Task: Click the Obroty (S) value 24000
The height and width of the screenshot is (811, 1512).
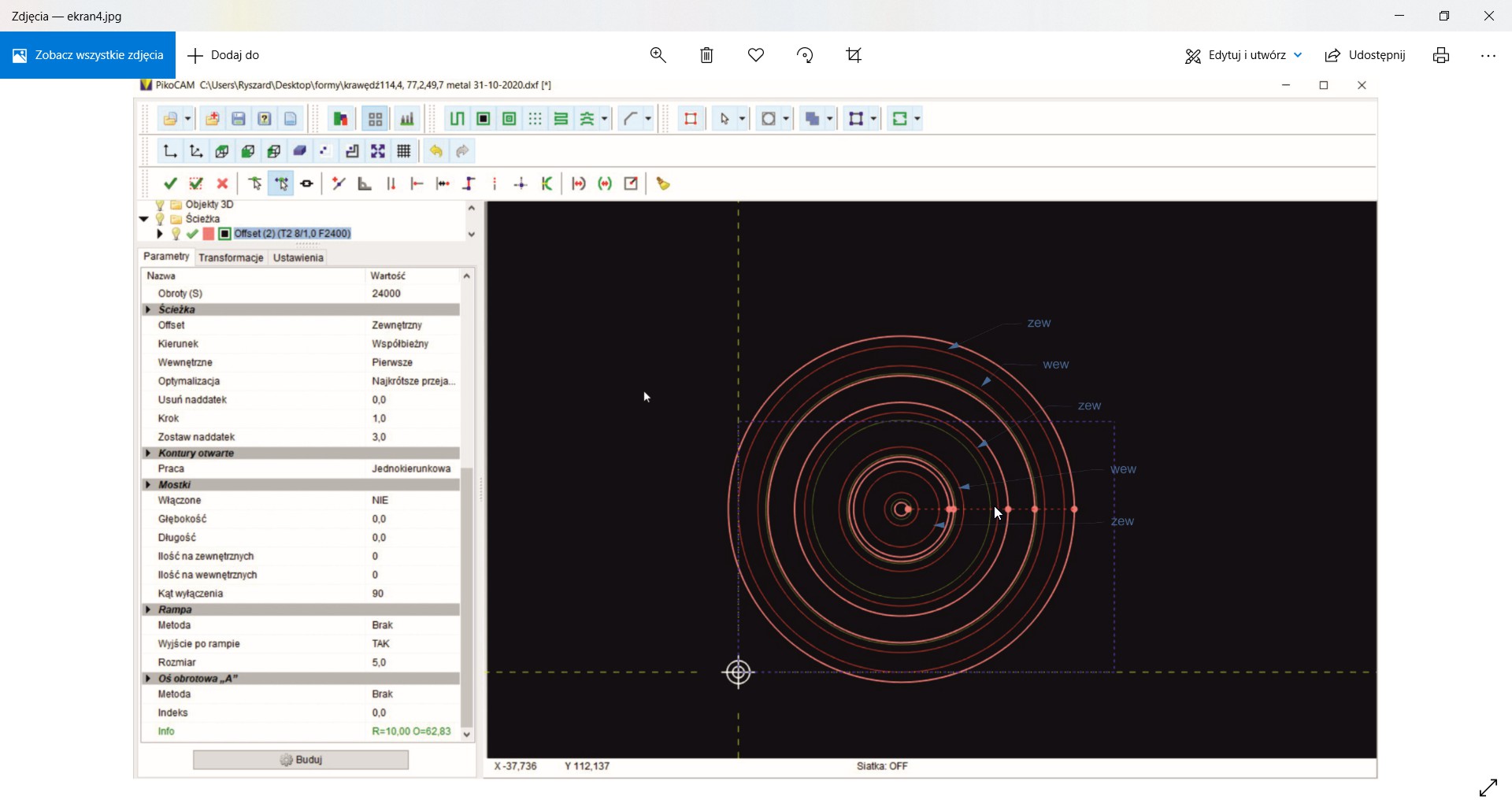Action: click(387, 294)
